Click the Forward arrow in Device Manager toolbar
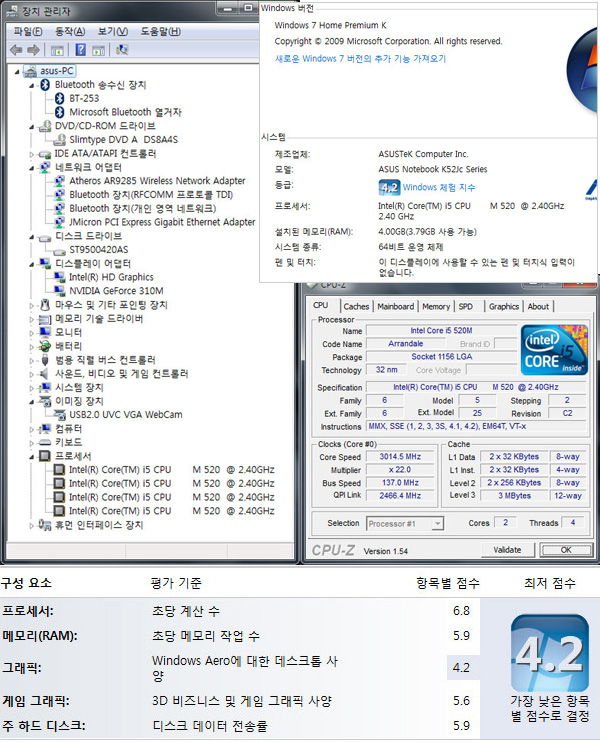 (x=33, y=50)
